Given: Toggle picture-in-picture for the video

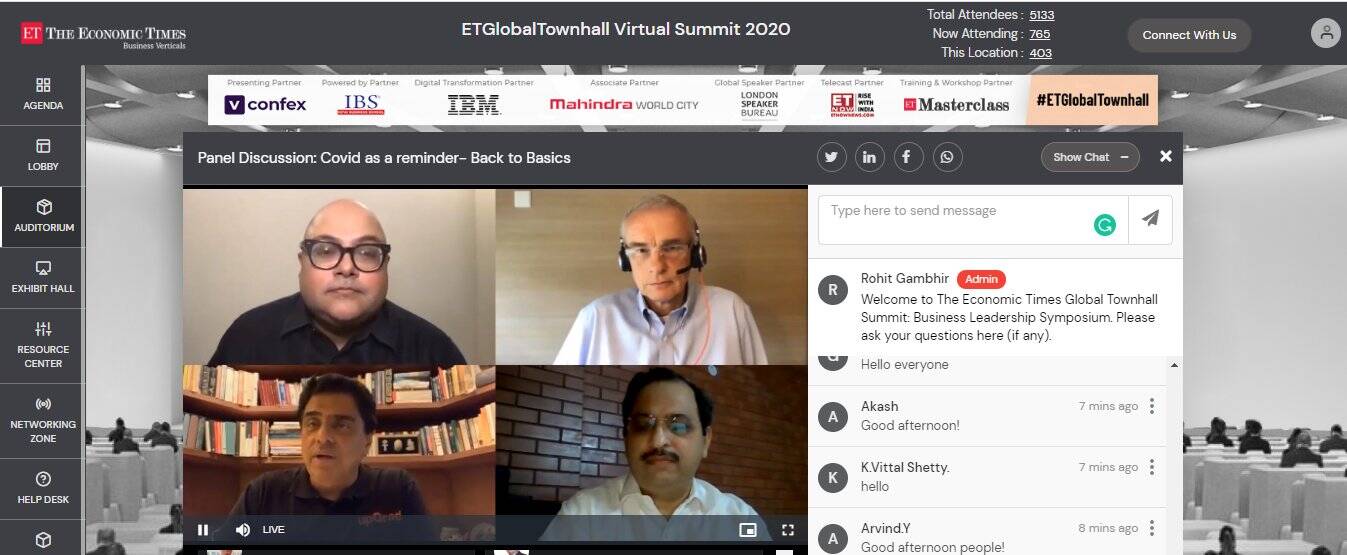Looking at the screenshot, I should click(x=748, y=530).
